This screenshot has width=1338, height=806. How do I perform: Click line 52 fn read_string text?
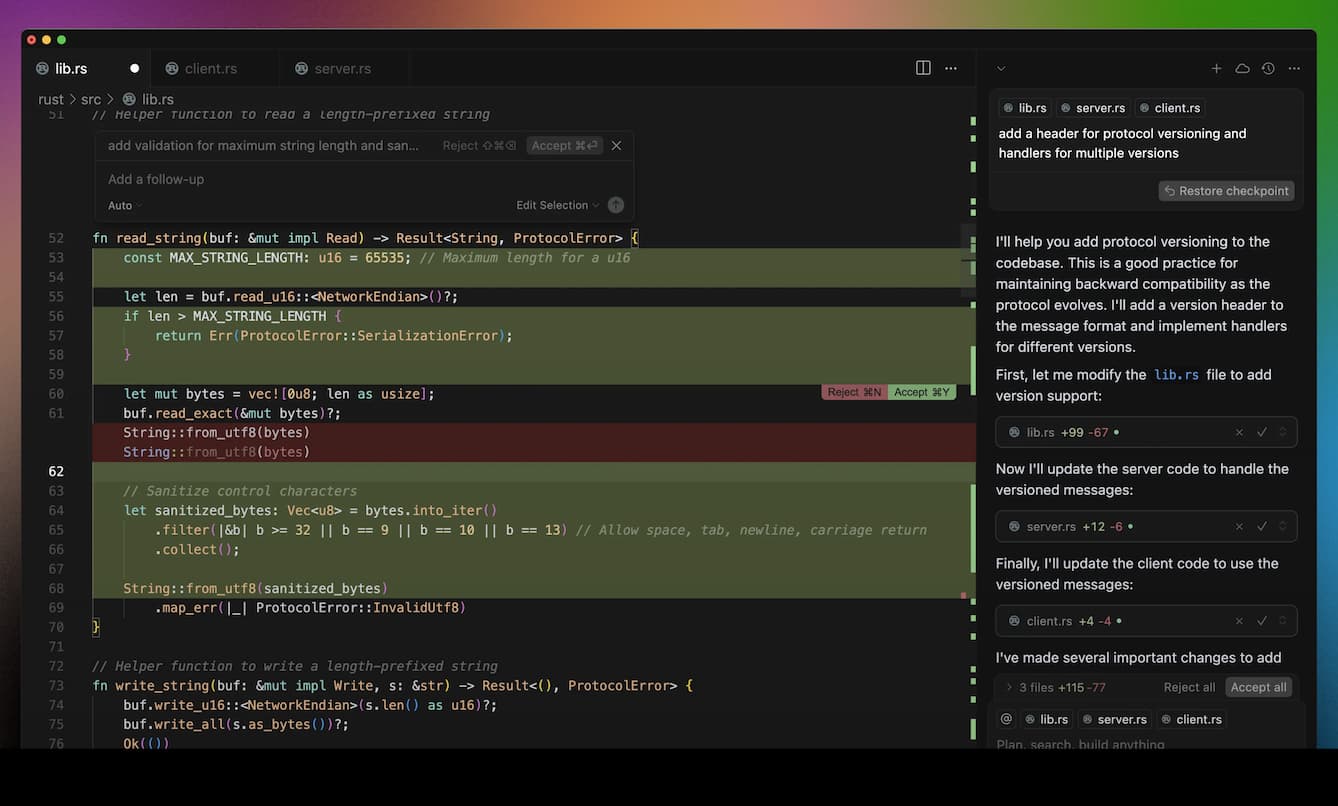pos(365,238)
